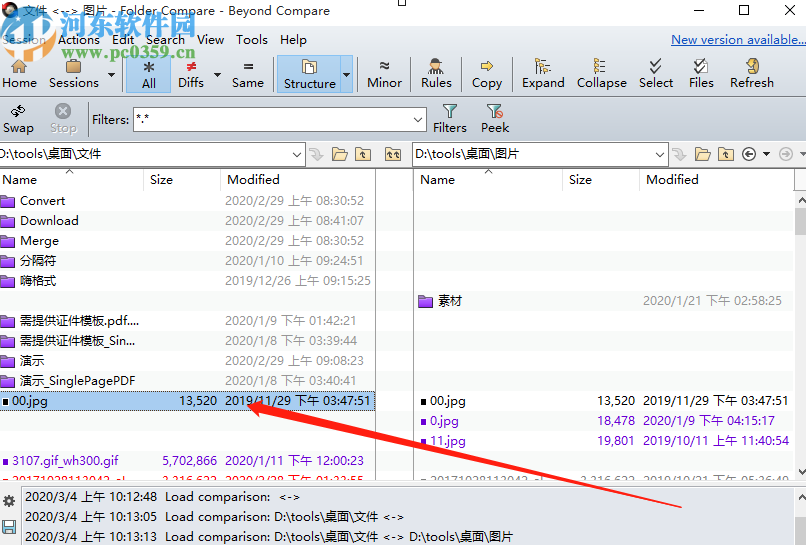Click the Select toolbar icon
The image size is (806, 545).
pos(655,74)
